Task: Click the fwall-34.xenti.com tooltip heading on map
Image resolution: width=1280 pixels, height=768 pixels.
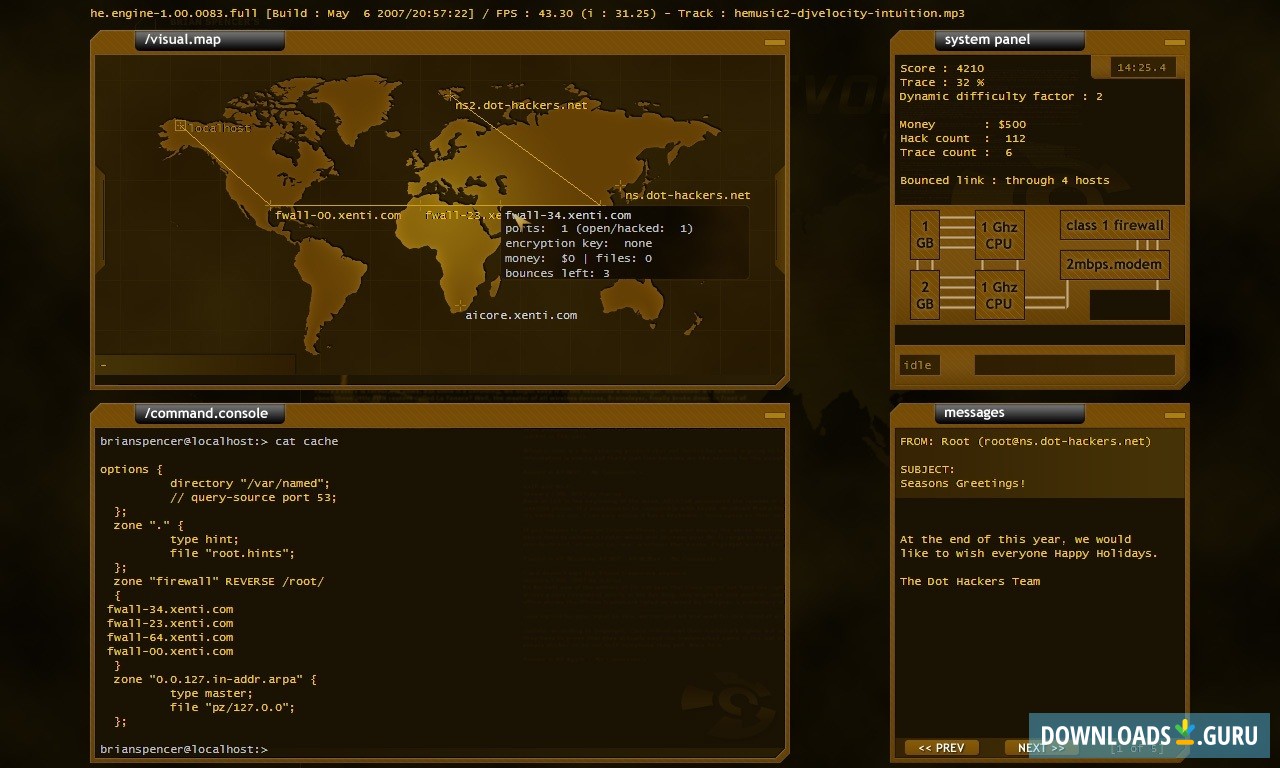Action: pos(568,215)
